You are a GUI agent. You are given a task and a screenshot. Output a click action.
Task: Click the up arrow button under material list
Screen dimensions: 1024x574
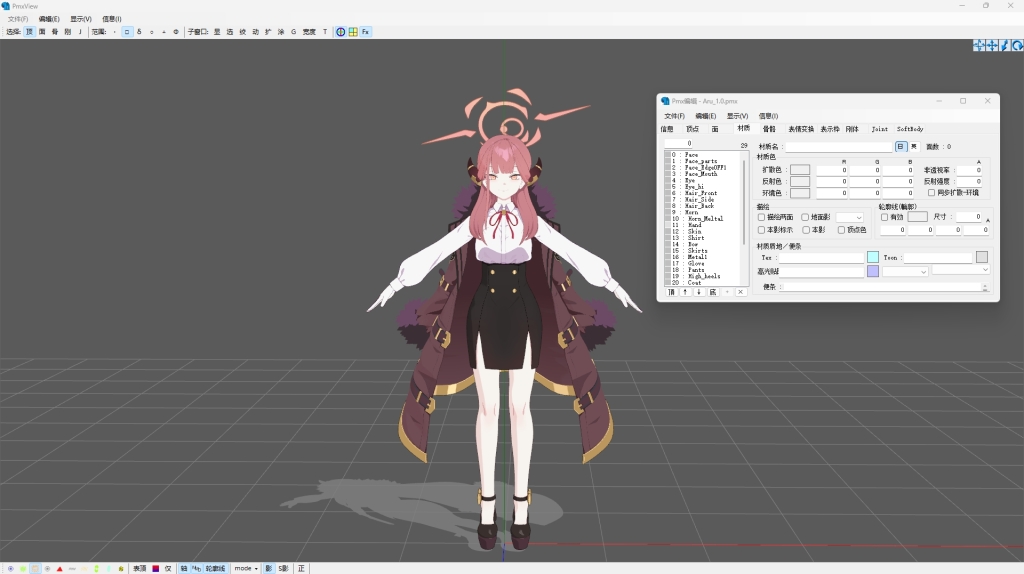click(x=685, y=292)
